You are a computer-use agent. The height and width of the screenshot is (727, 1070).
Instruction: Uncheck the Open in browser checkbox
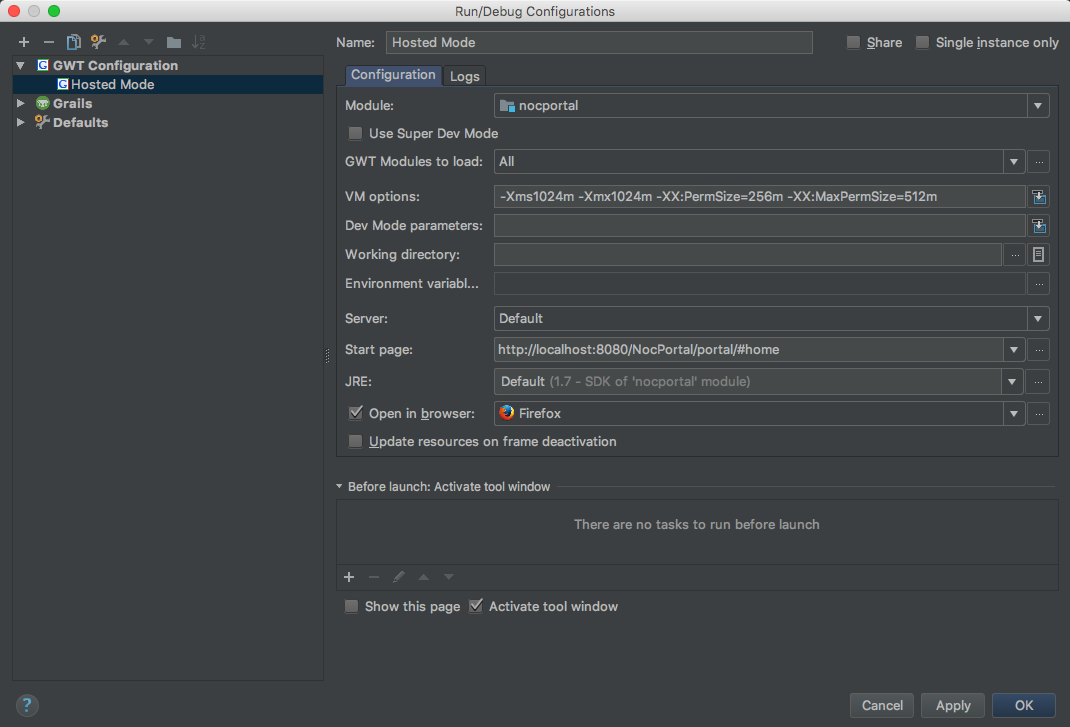click(355, 413)
